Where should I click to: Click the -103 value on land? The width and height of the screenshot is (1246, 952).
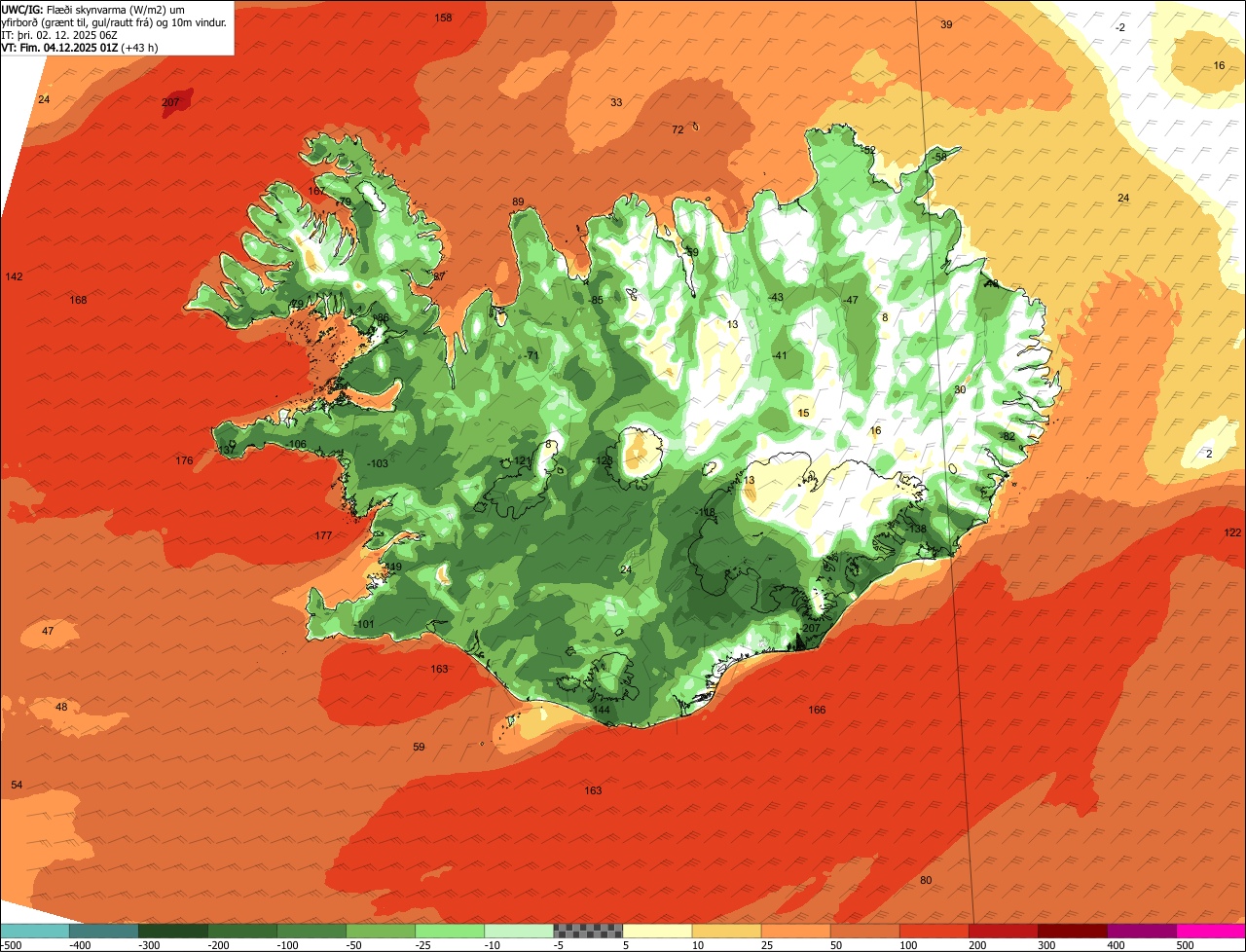(x=378, y=463)
